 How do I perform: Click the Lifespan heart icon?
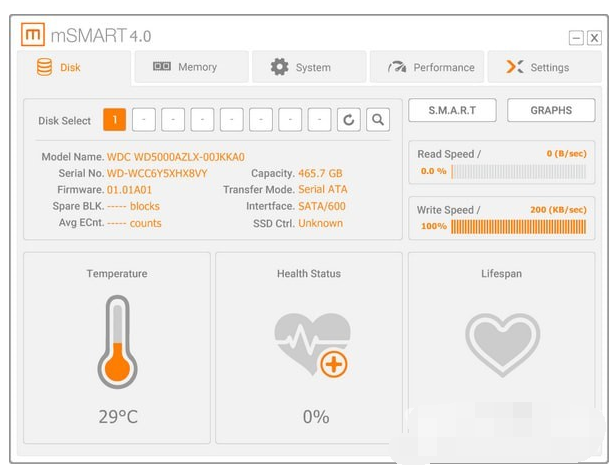[x=502, y=345]
